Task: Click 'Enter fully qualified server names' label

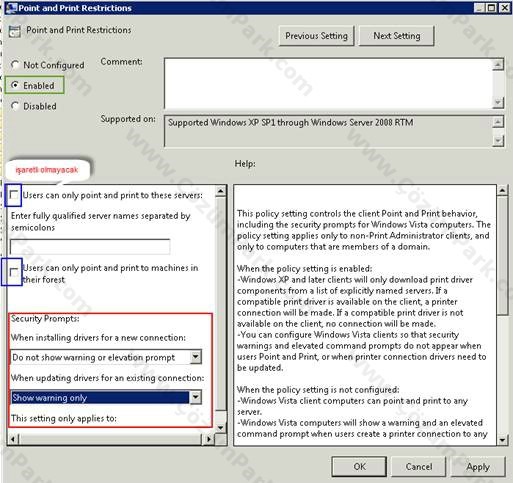Action: (x=100, y=222)
